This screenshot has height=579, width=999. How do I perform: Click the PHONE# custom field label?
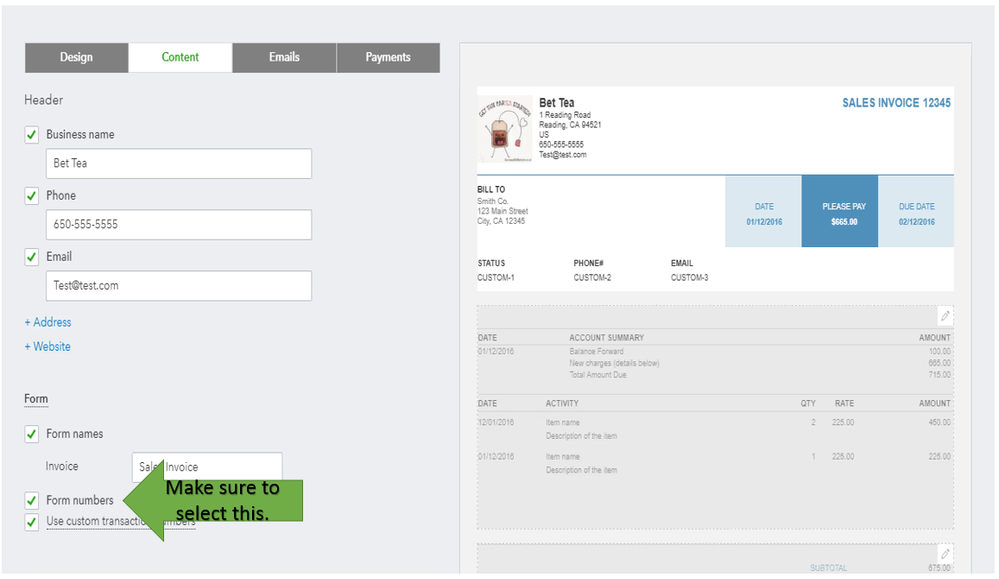pyautogui.click(x=588, y=263)
